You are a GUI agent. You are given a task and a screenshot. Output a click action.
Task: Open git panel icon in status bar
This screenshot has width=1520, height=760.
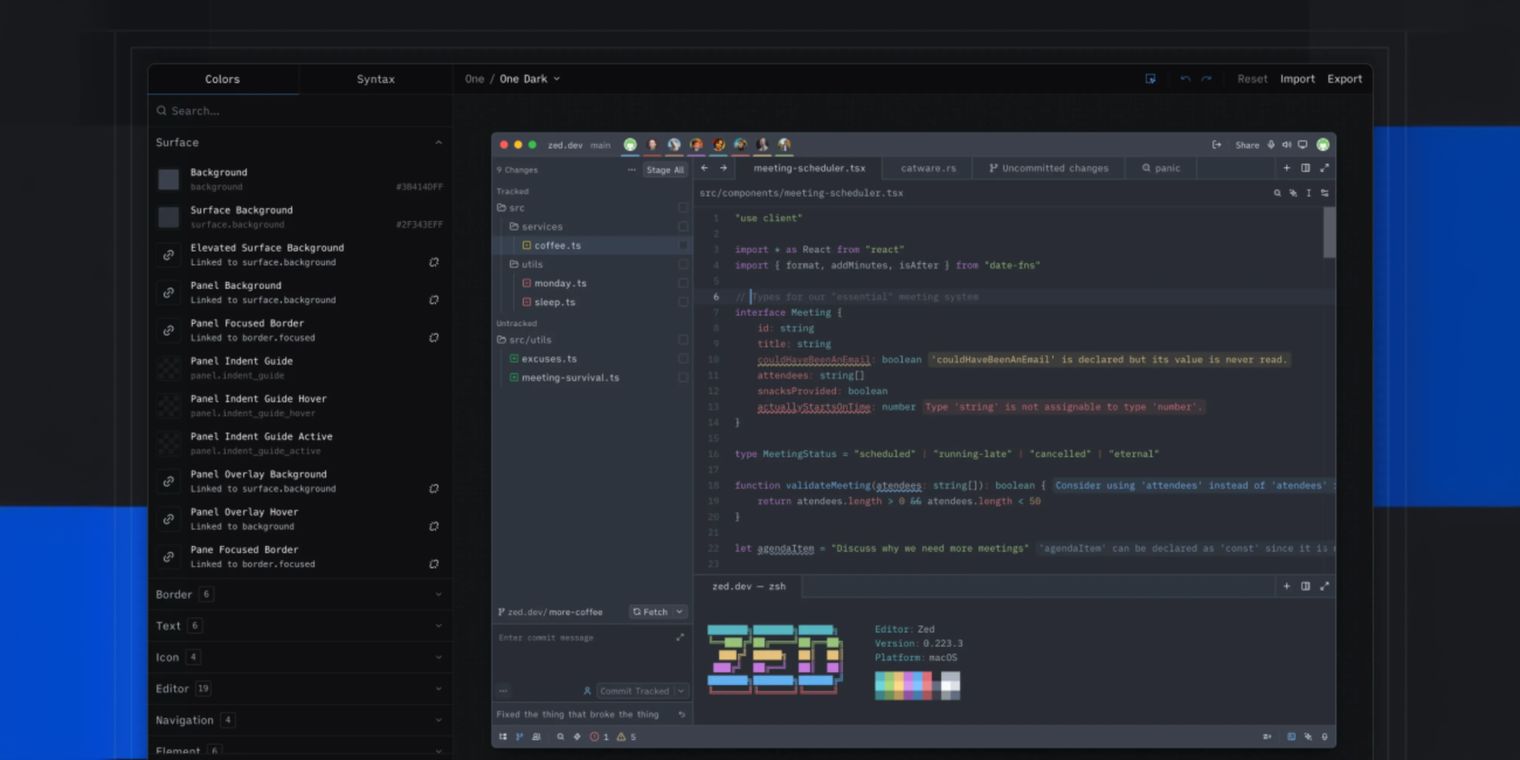[519, 737]
